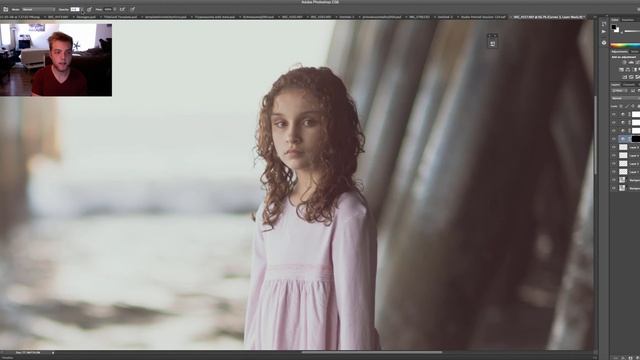Click the white background color swatch

[617, 30]
